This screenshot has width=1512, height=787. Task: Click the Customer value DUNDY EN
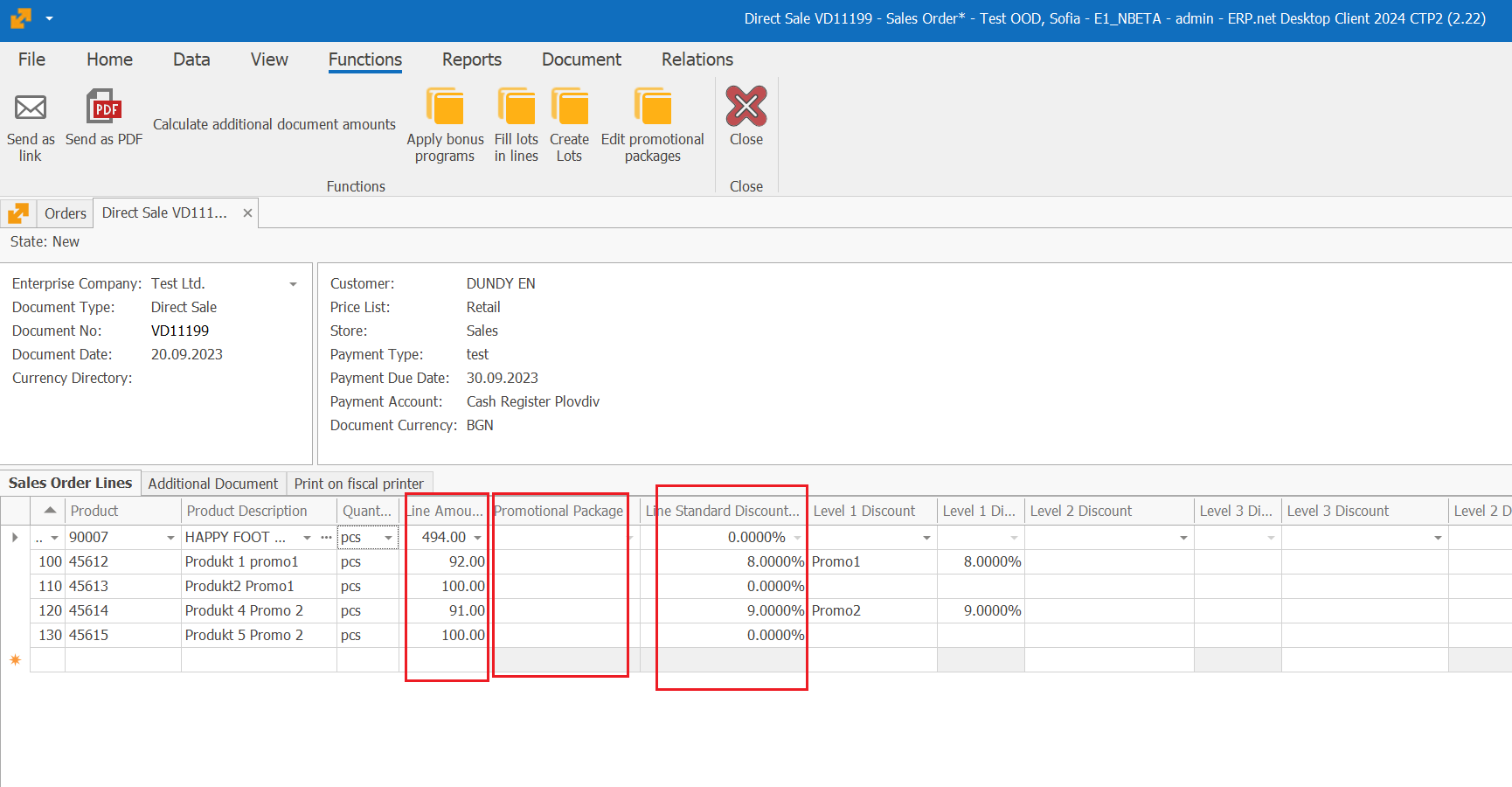tap(501, 283)
